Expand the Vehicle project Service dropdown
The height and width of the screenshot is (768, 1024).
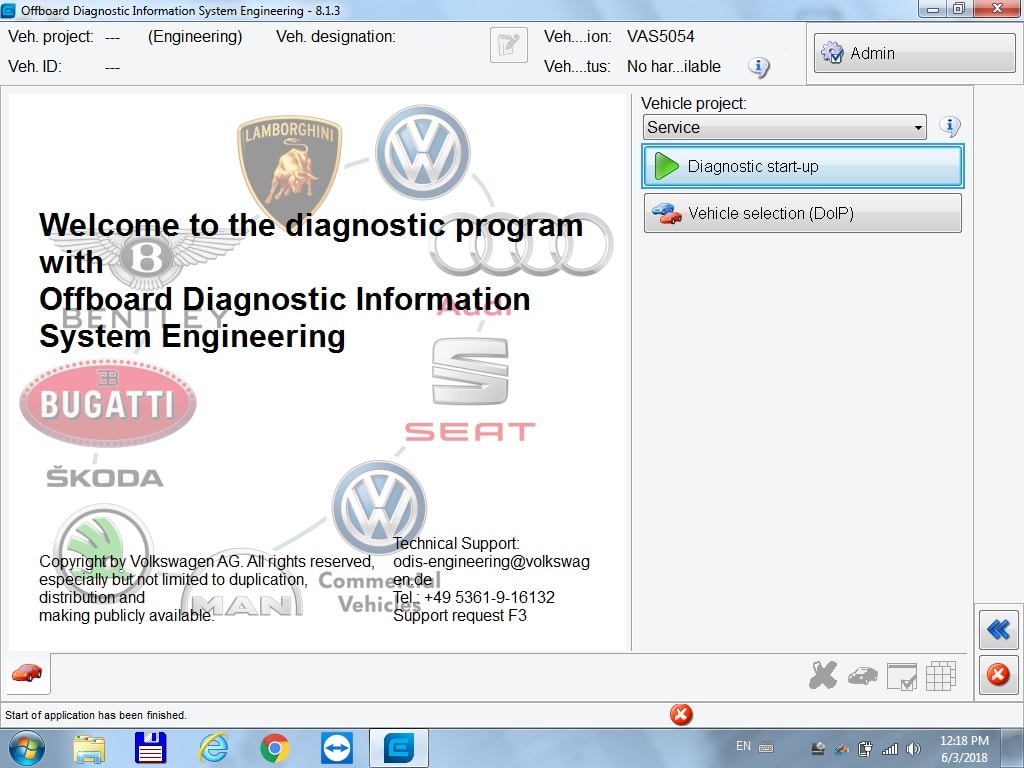[x=784, y=127]
